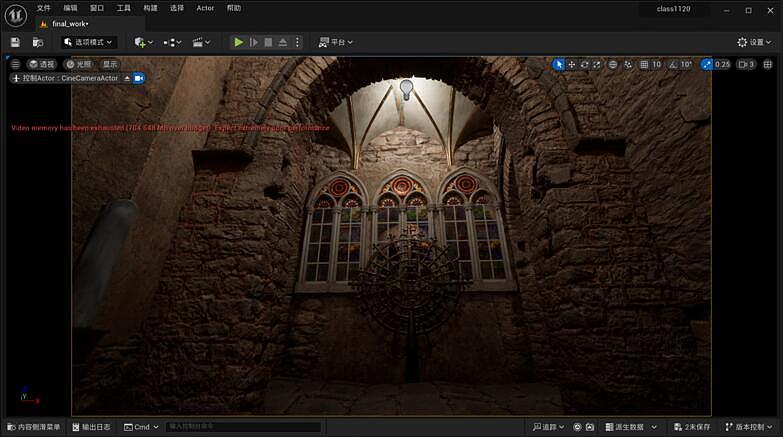Click the trace snapshot camera icon
Image resolution: width=783 pixels, height=437 pixels.
[590, 427]
